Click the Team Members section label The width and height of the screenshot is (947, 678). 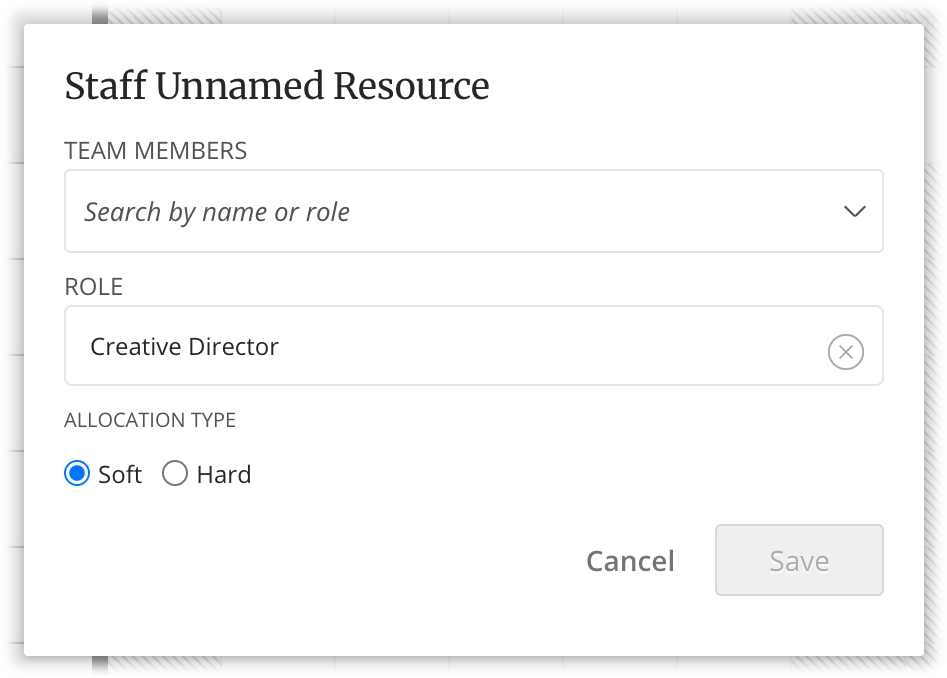coord(155,150)
